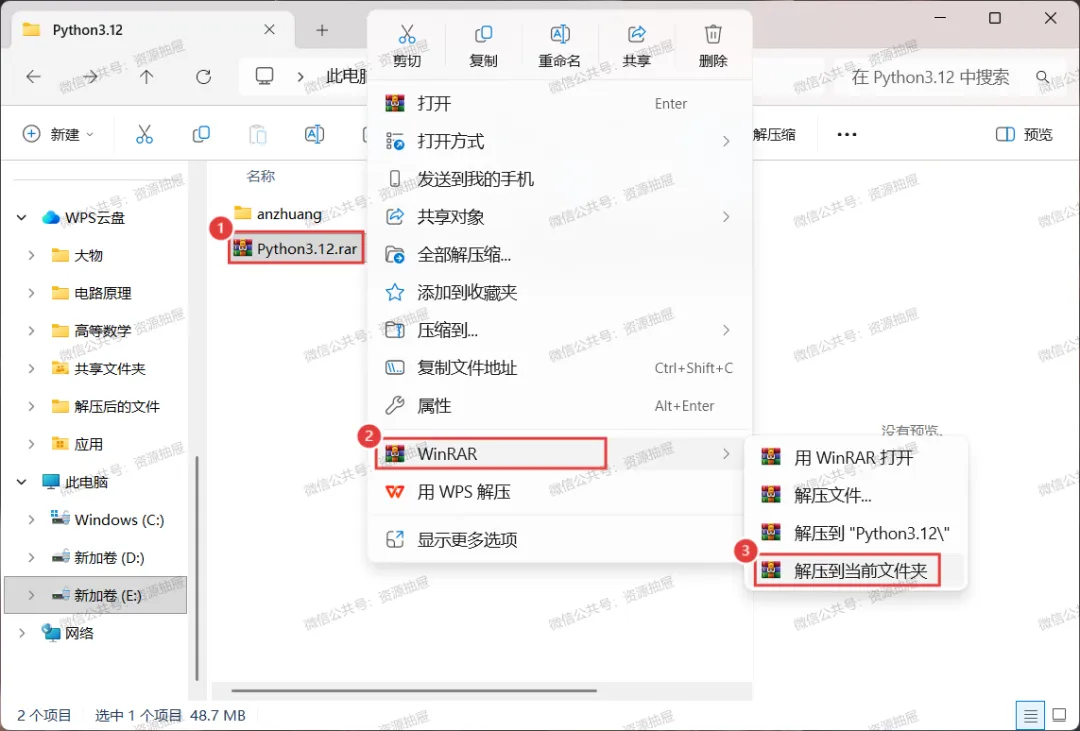1080x731 pixels.
Task: Click the computer icon in address bar
Action: [x=264, y=76]
